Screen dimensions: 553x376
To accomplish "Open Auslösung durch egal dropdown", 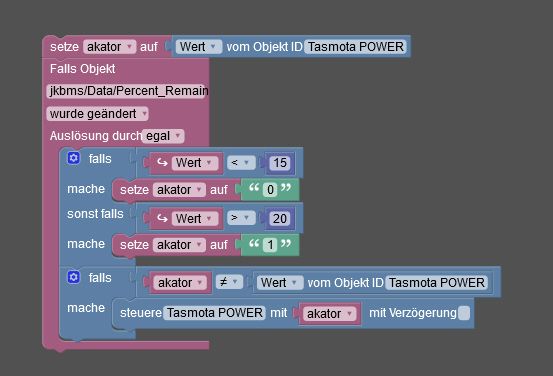I will click(x=163, y=136).
